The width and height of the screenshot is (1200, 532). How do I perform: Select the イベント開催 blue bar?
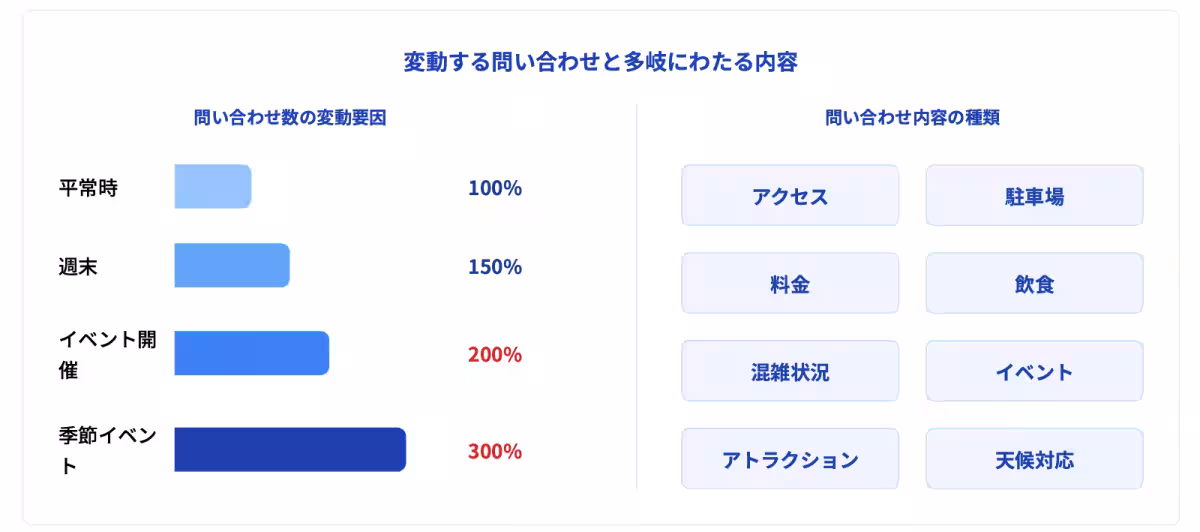[251, 354]
